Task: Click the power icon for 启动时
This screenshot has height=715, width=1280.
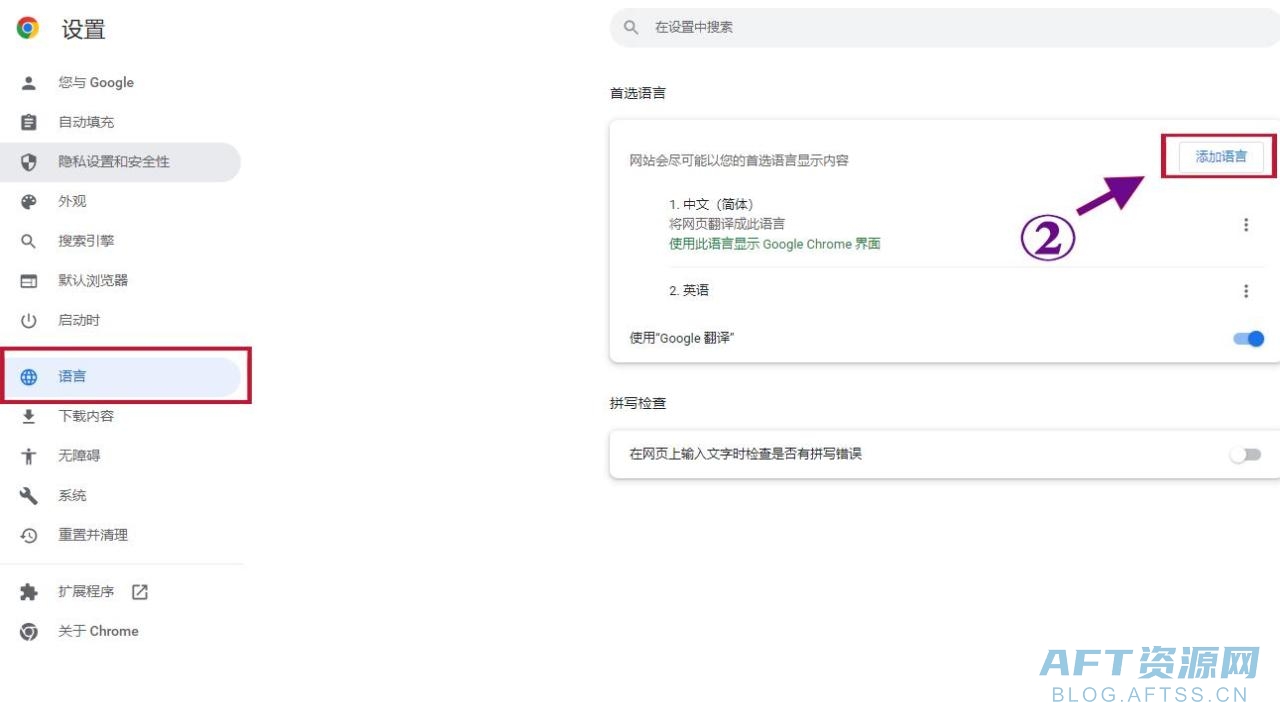Action: (29, 321)
